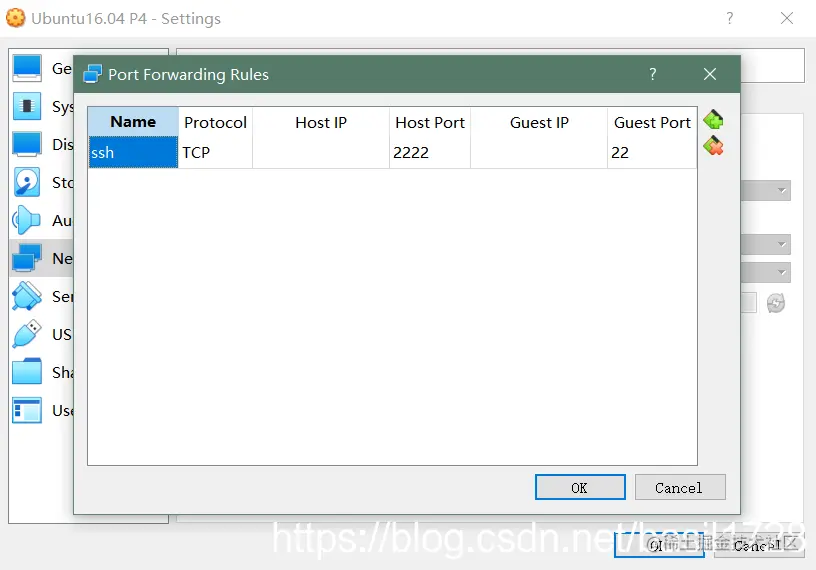This screenshot has width=816, height=570.
Task: Click the Port Forwarding dialog title icon
Action: click(93, 74)
